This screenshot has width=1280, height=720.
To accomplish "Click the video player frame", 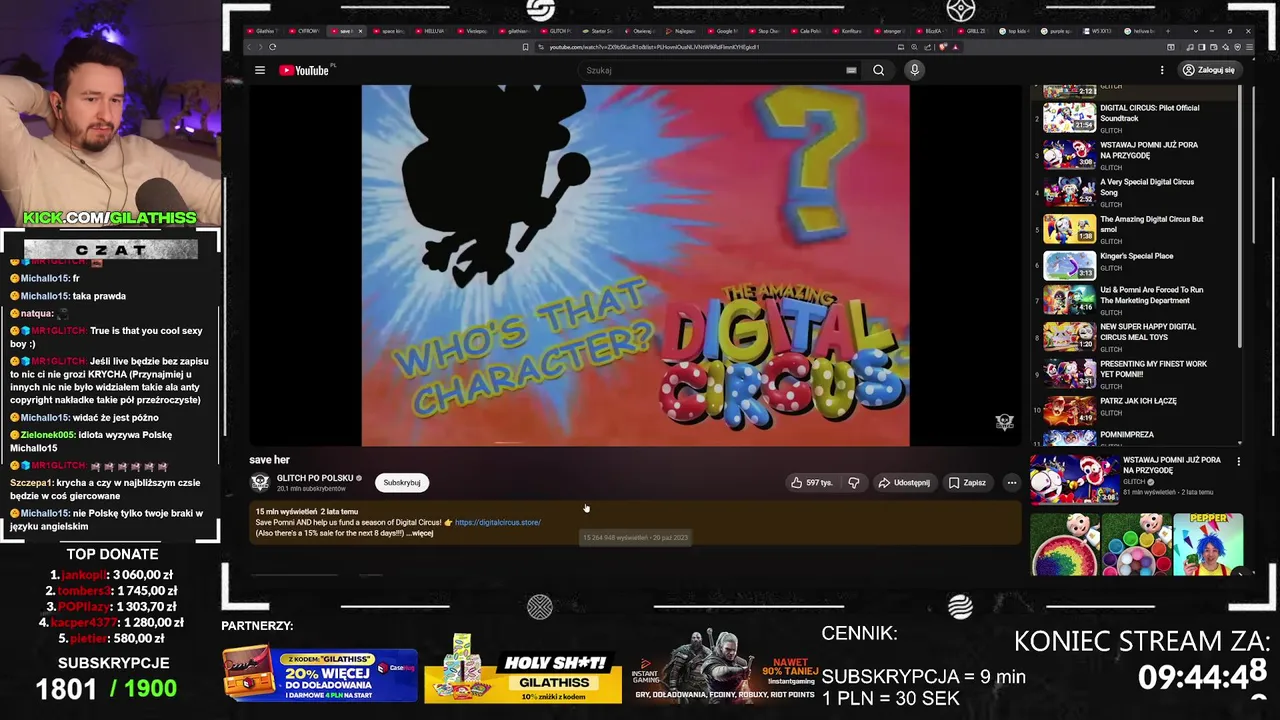I will [x=635, y=265].
